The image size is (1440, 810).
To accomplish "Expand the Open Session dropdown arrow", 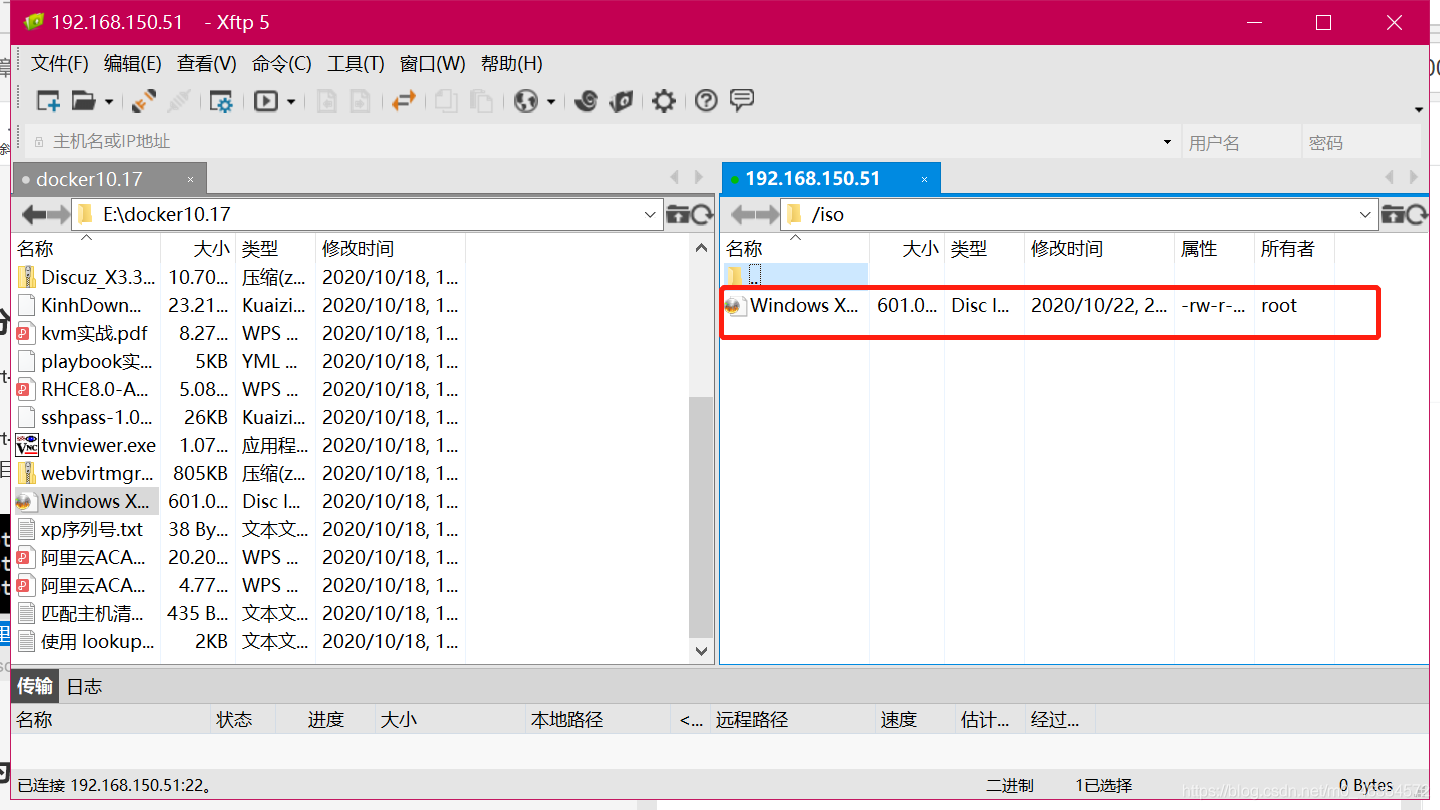I will [x=108, y=102].
